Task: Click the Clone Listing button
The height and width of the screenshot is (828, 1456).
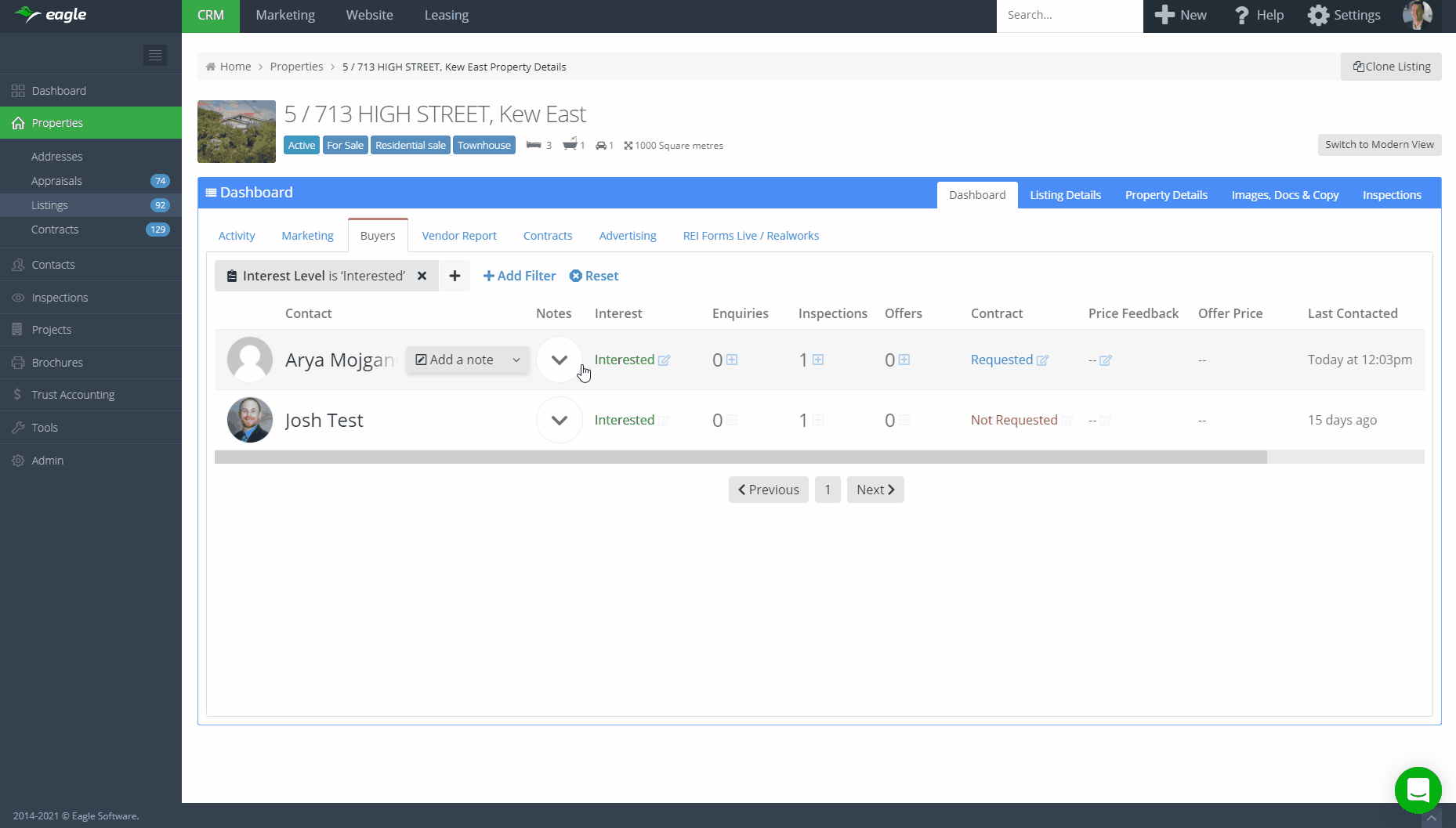Action: tap(1391, 67)
